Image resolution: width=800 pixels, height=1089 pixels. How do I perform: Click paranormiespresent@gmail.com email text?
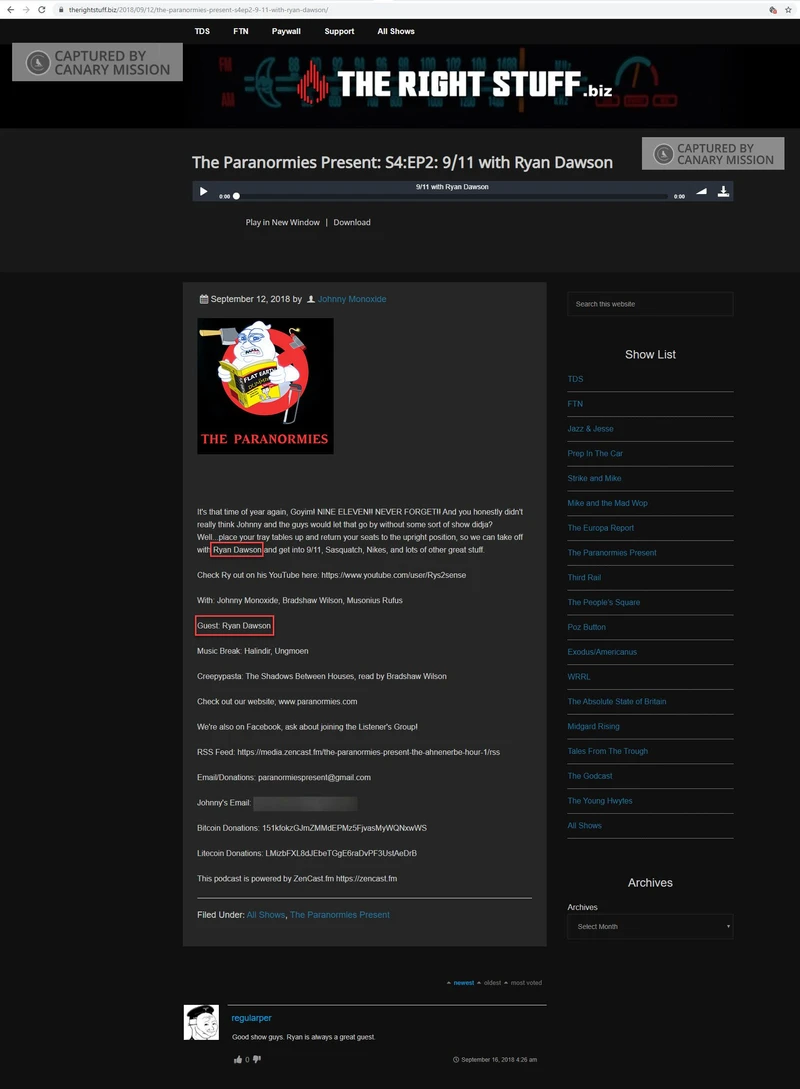[x=315, y=777]
